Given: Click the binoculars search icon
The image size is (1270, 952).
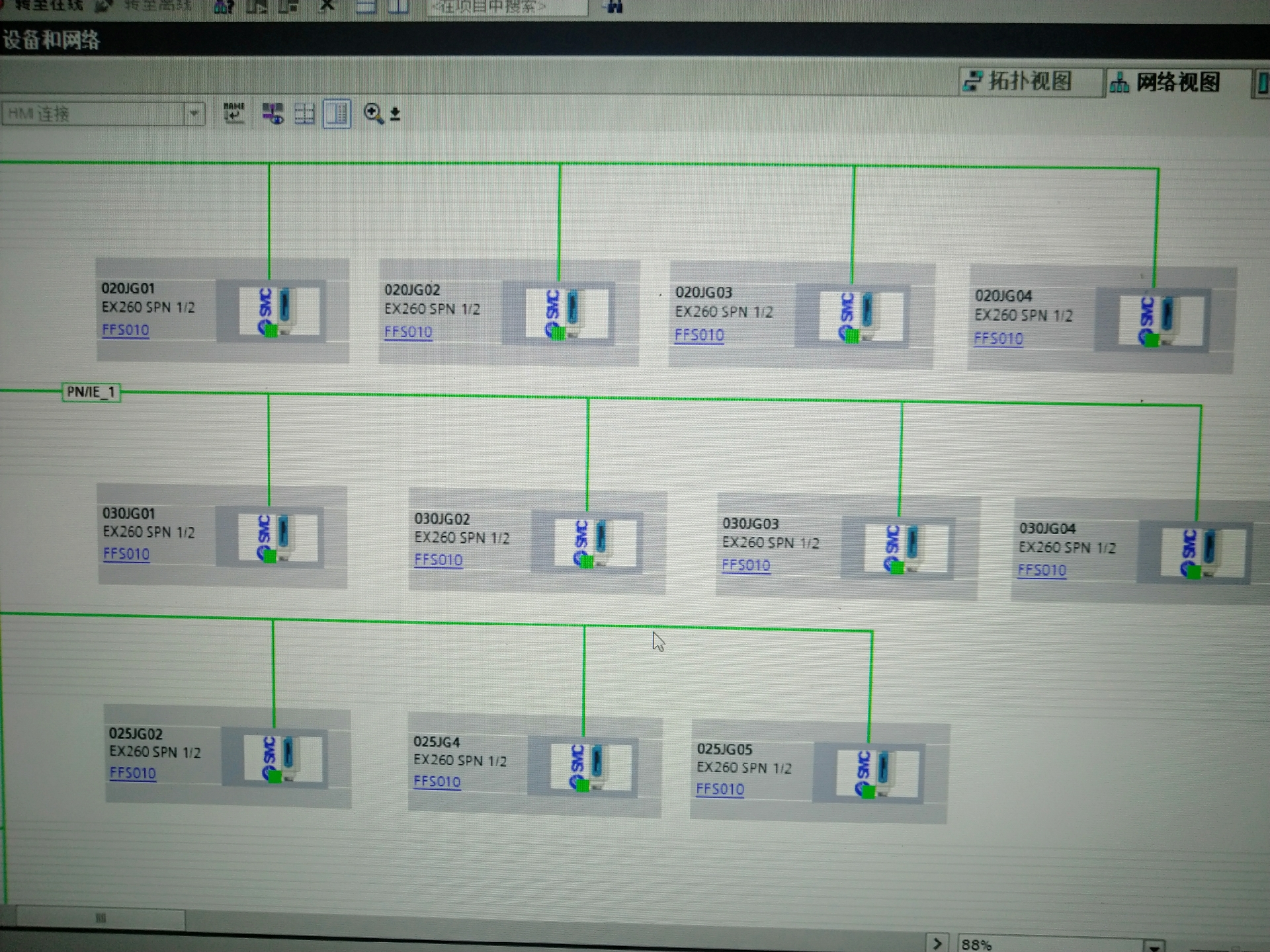Looking at the screenshot, I should click(614, 7).
